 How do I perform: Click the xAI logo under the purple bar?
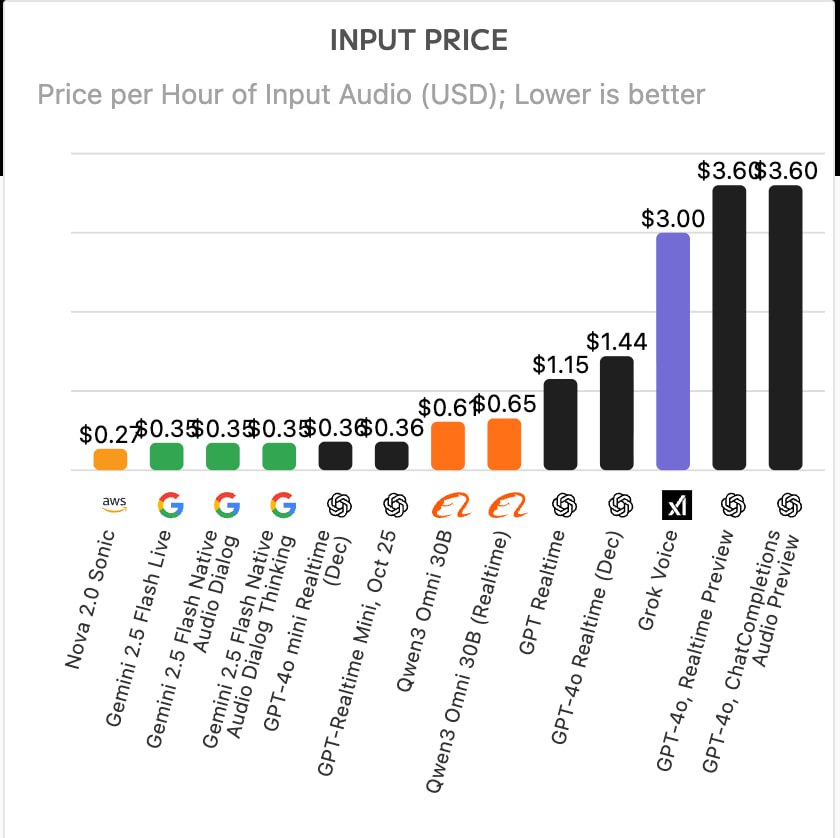coord(673,506)
